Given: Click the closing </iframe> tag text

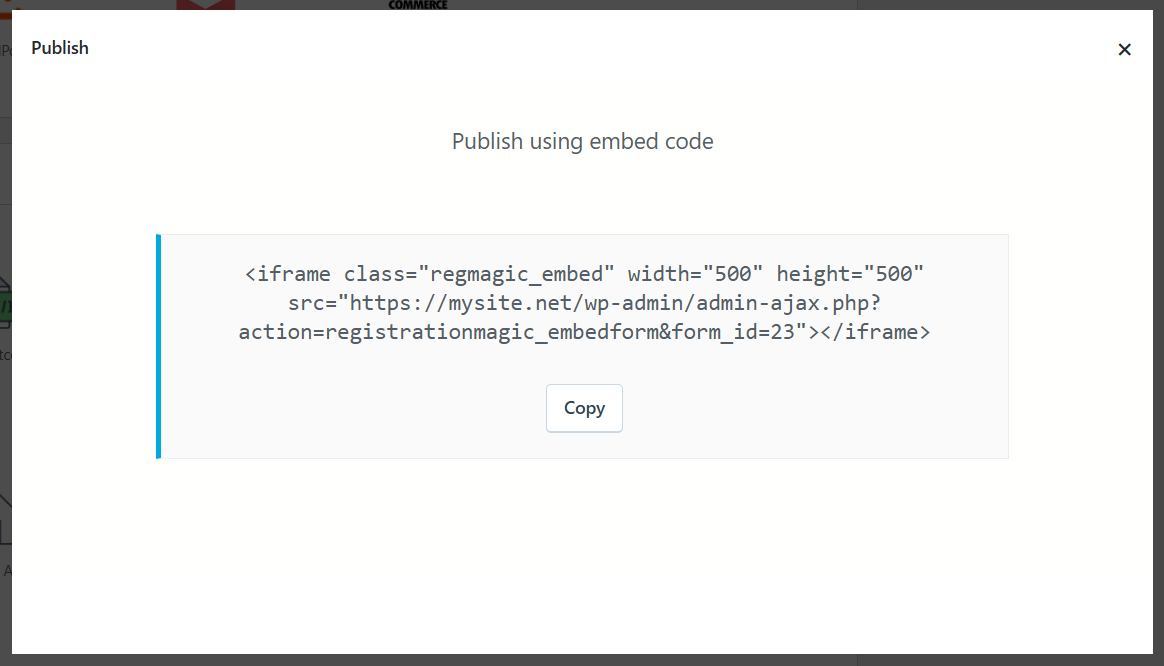Looking at the screenshot, I should 875,332.
